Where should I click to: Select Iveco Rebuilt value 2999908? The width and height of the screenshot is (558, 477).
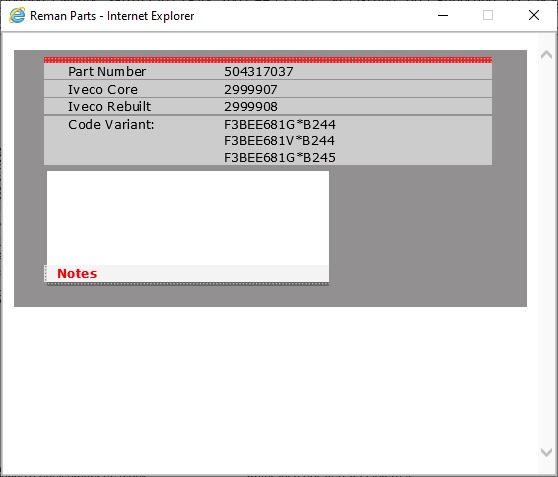pos(251,106)
